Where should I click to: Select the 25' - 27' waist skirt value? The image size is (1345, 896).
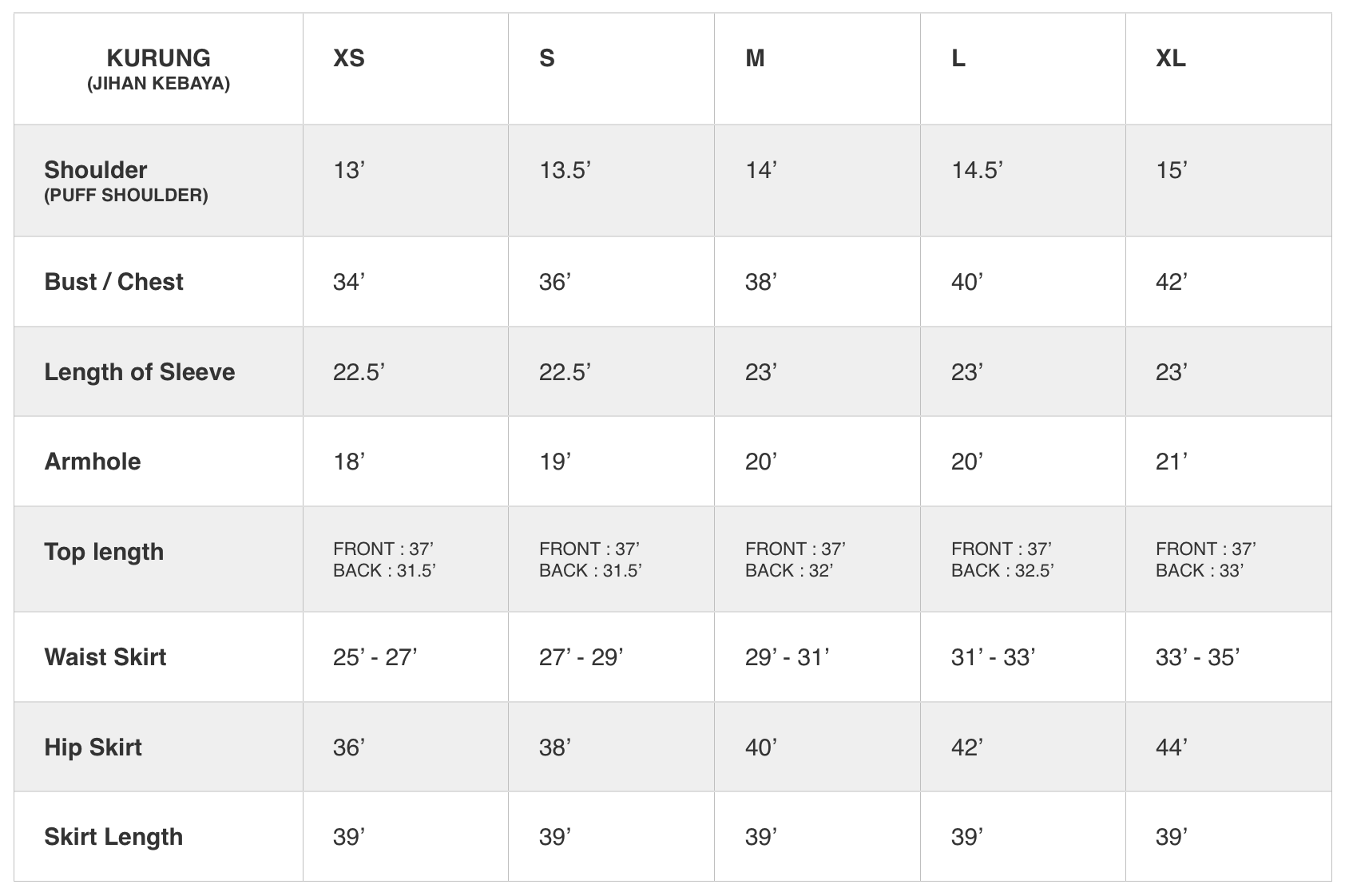pyautogui.click(x=375, y=657)
